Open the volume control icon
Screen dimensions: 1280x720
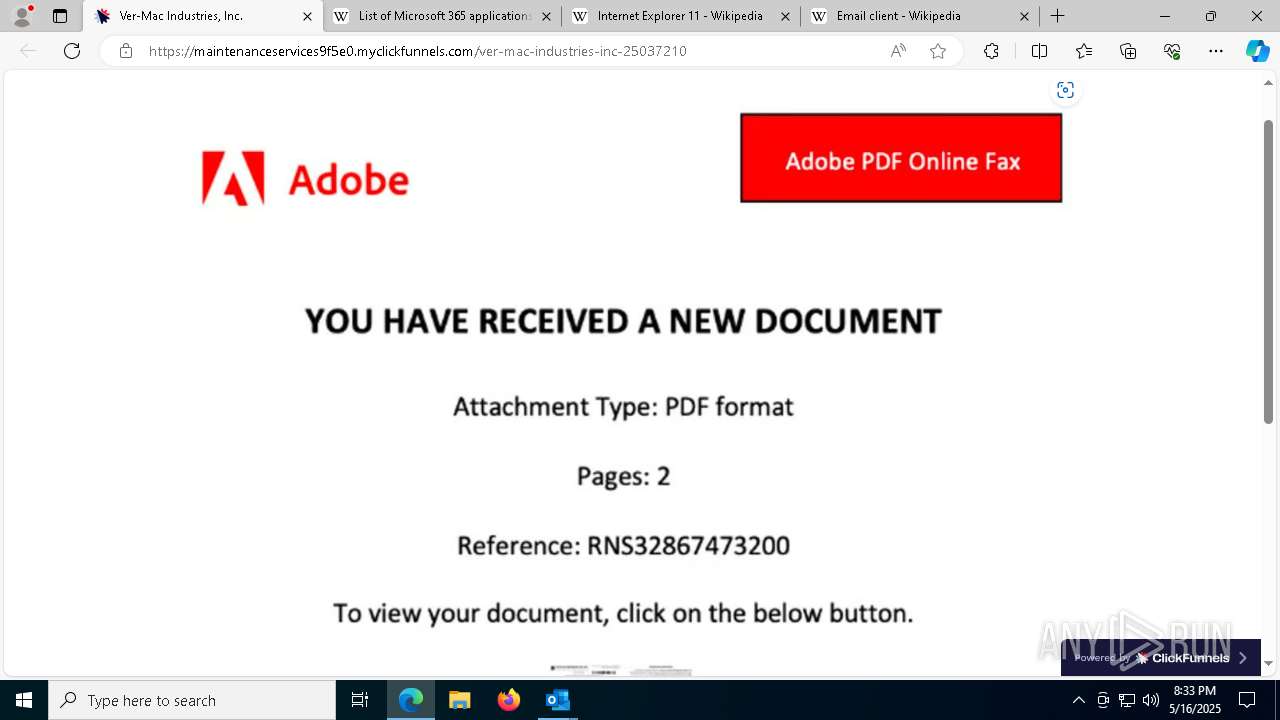(x=1151, y=700)
